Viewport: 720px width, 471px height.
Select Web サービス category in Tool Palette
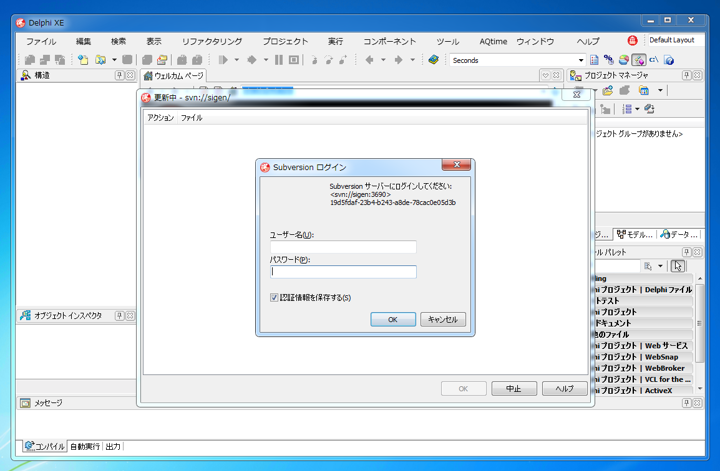pyautogui.click(x=643, y=346)
